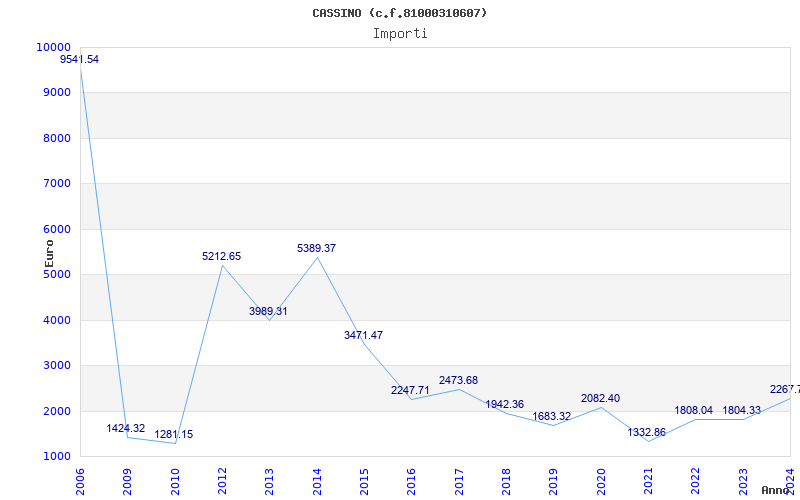The image size is (800, 500).
Task: Select data label 1281.15
Action: tap(173, 435)
